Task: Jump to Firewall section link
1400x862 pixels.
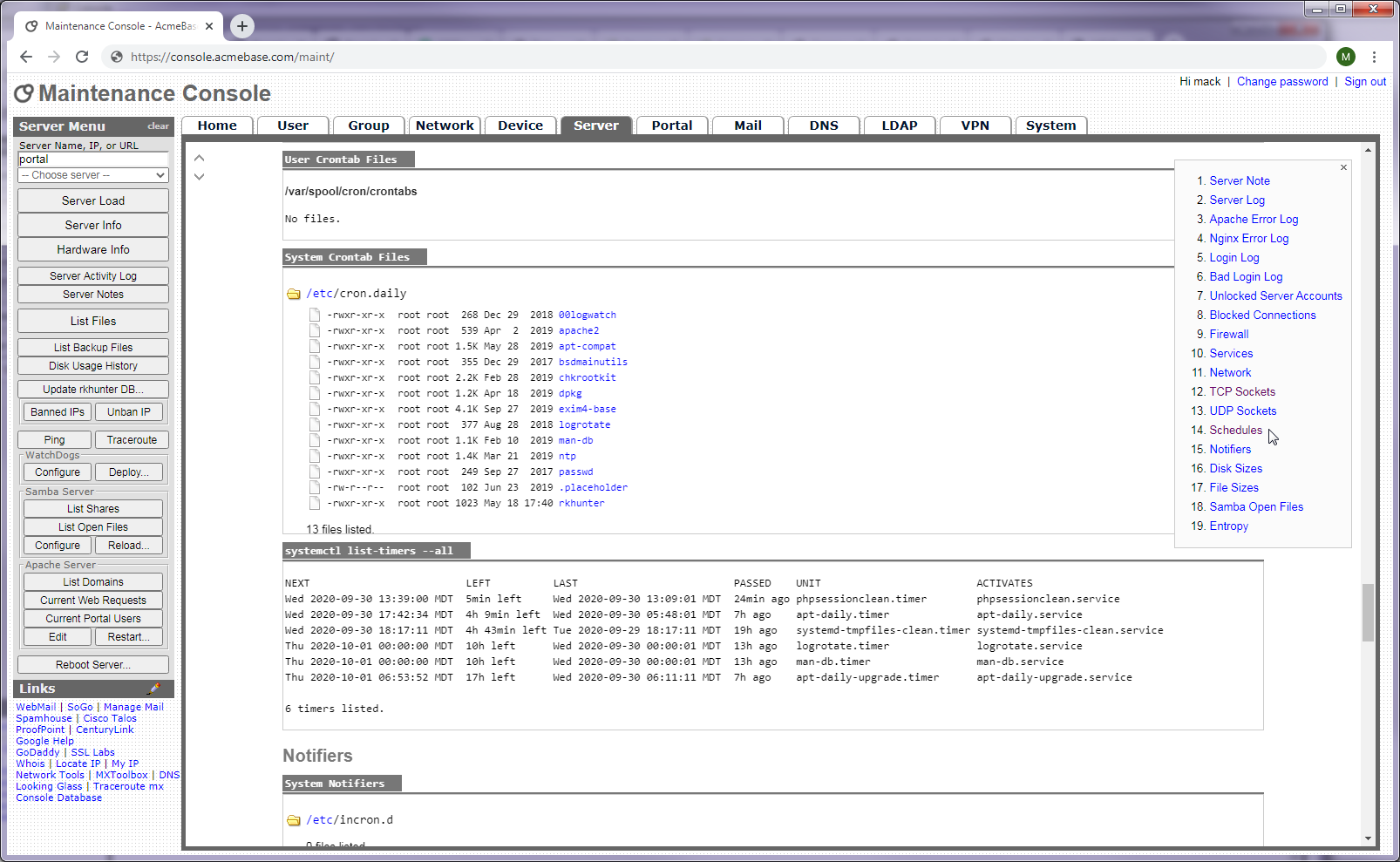Action: click(x=1229, y=334)
